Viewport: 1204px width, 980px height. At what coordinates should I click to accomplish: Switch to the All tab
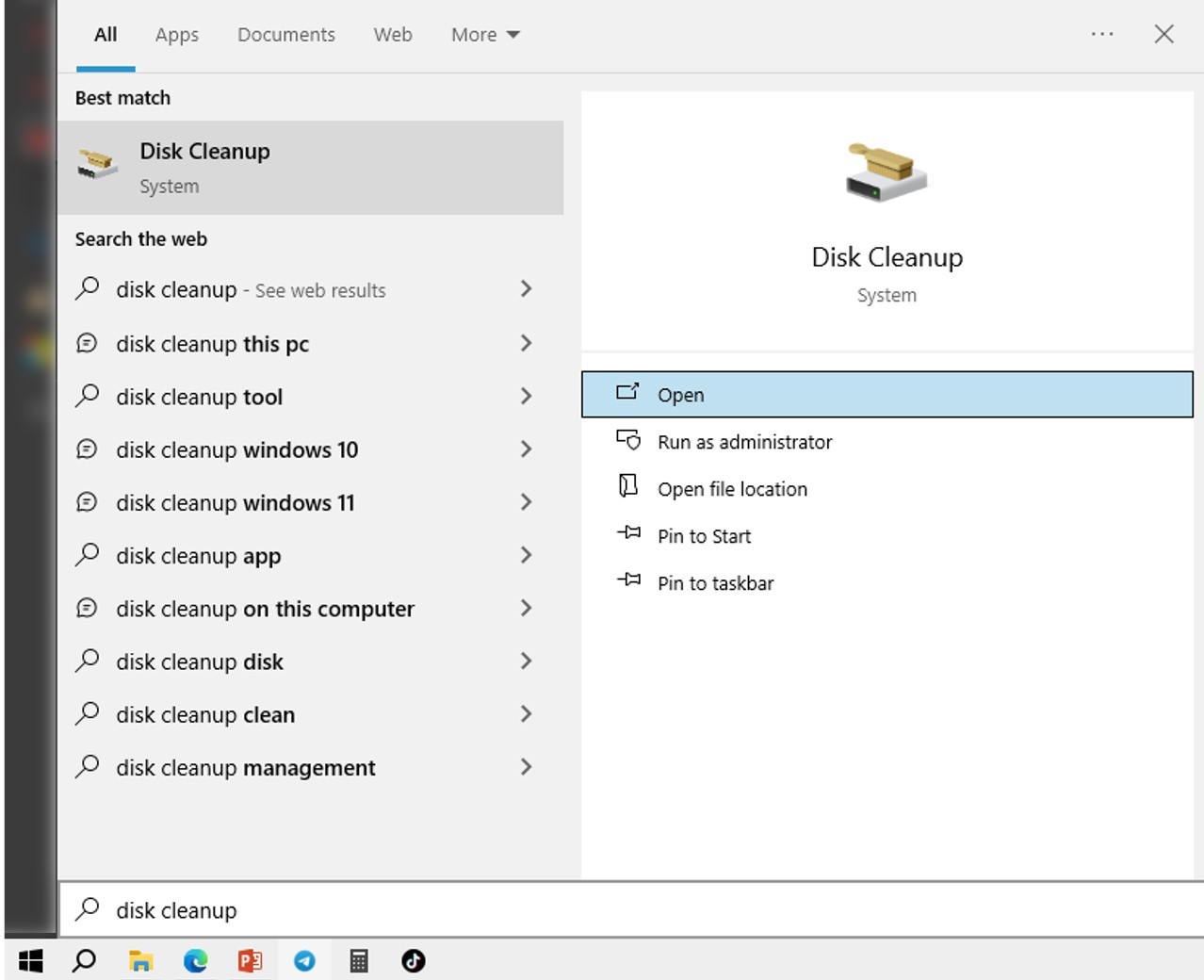click(x=106, y=35)
